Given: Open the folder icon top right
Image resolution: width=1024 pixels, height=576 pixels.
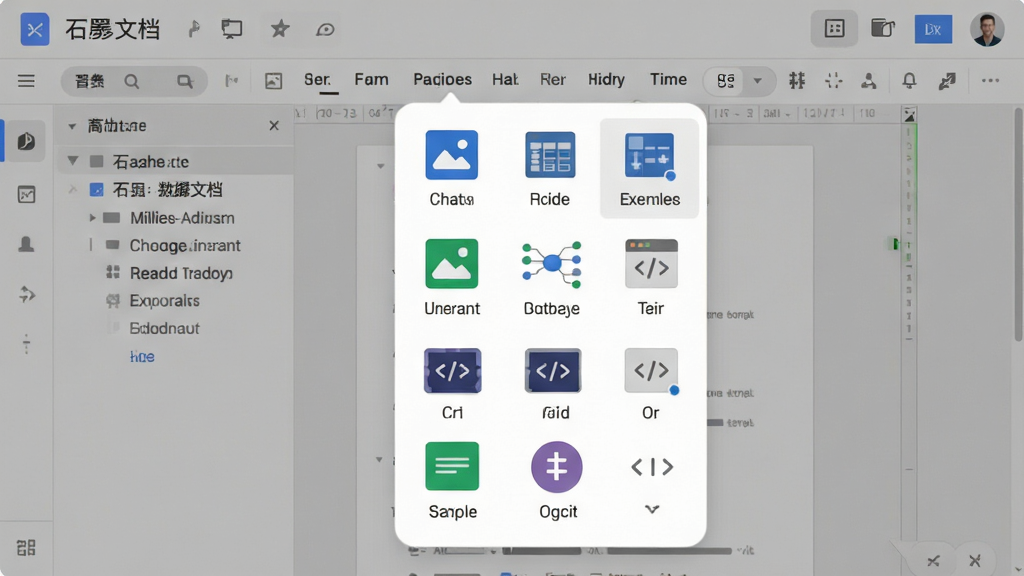Looking at the screenshot, I should coord(882,29).
